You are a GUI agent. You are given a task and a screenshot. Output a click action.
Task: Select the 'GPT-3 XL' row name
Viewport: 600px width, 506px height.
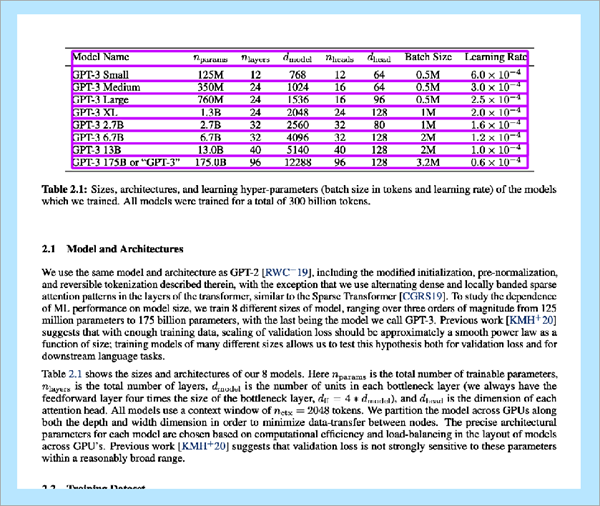pyautogui.click(x=95, y=113)
